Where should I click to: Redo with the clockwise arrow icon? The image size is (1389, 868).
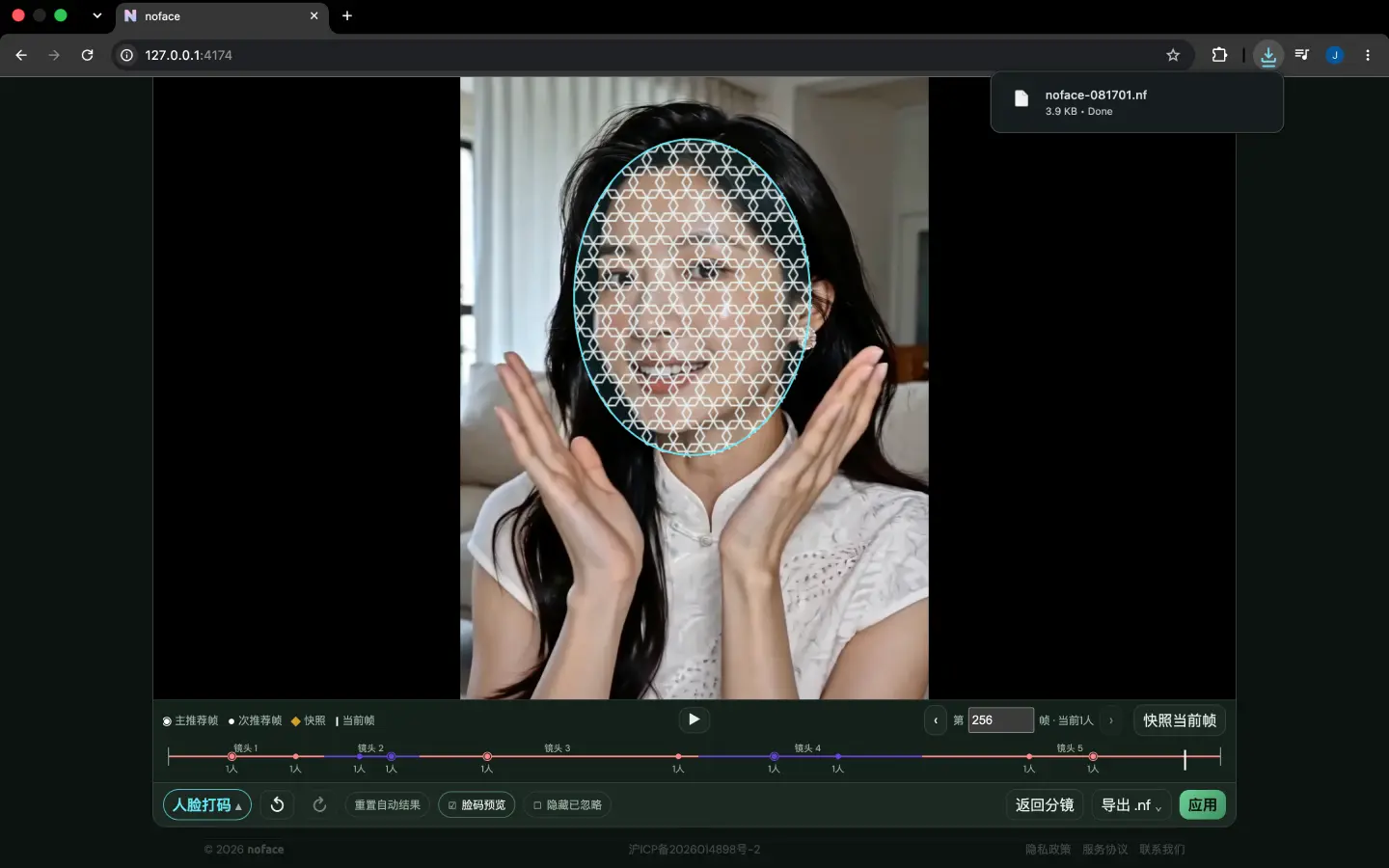pos(320,804)
